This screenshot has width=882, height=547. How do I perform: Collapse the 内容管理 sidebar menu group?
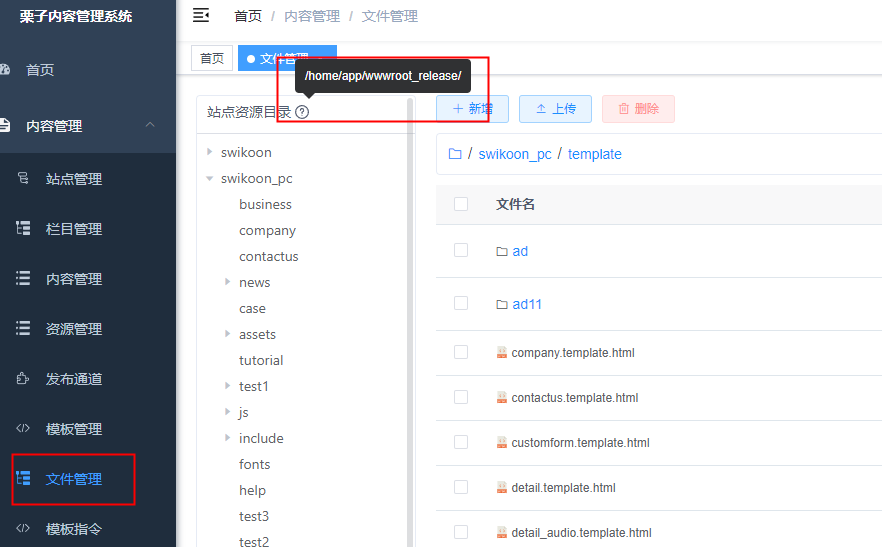pyautogui.click(x=150, y=125)
